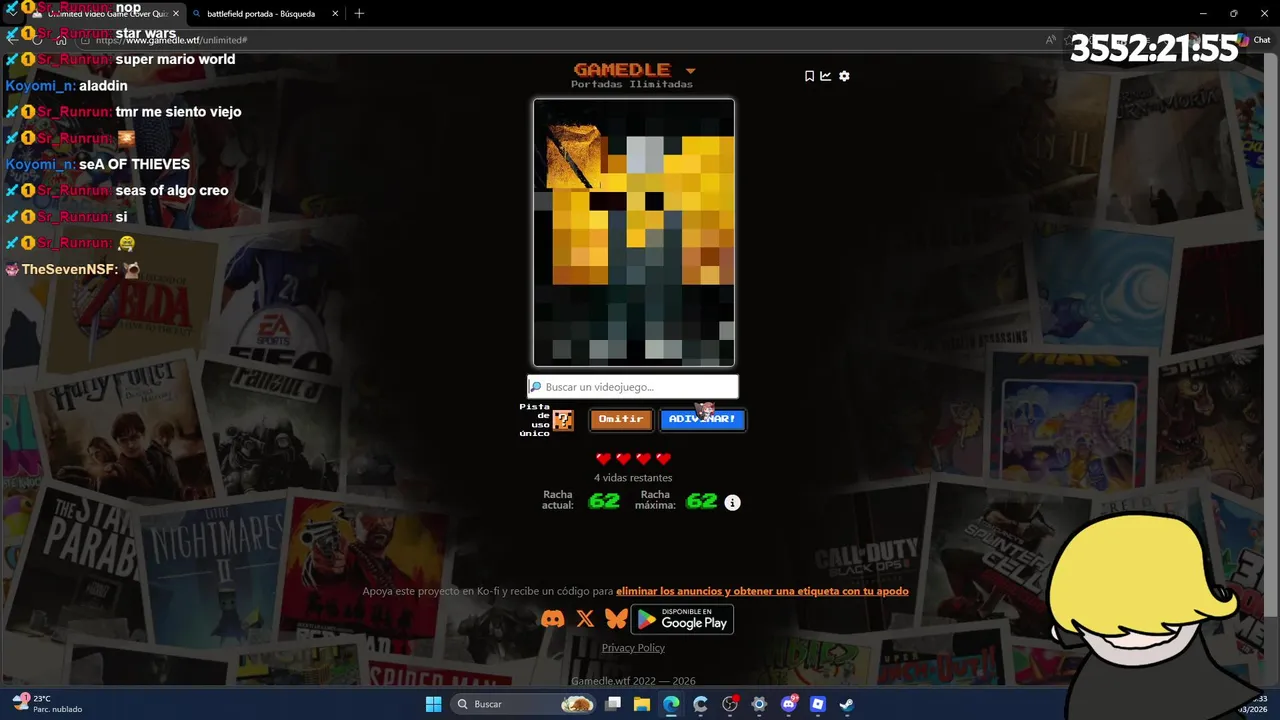The height and width of the screenshot is (720, 1280).
Task: Click the pixelated game cover image
Action: 634,232
